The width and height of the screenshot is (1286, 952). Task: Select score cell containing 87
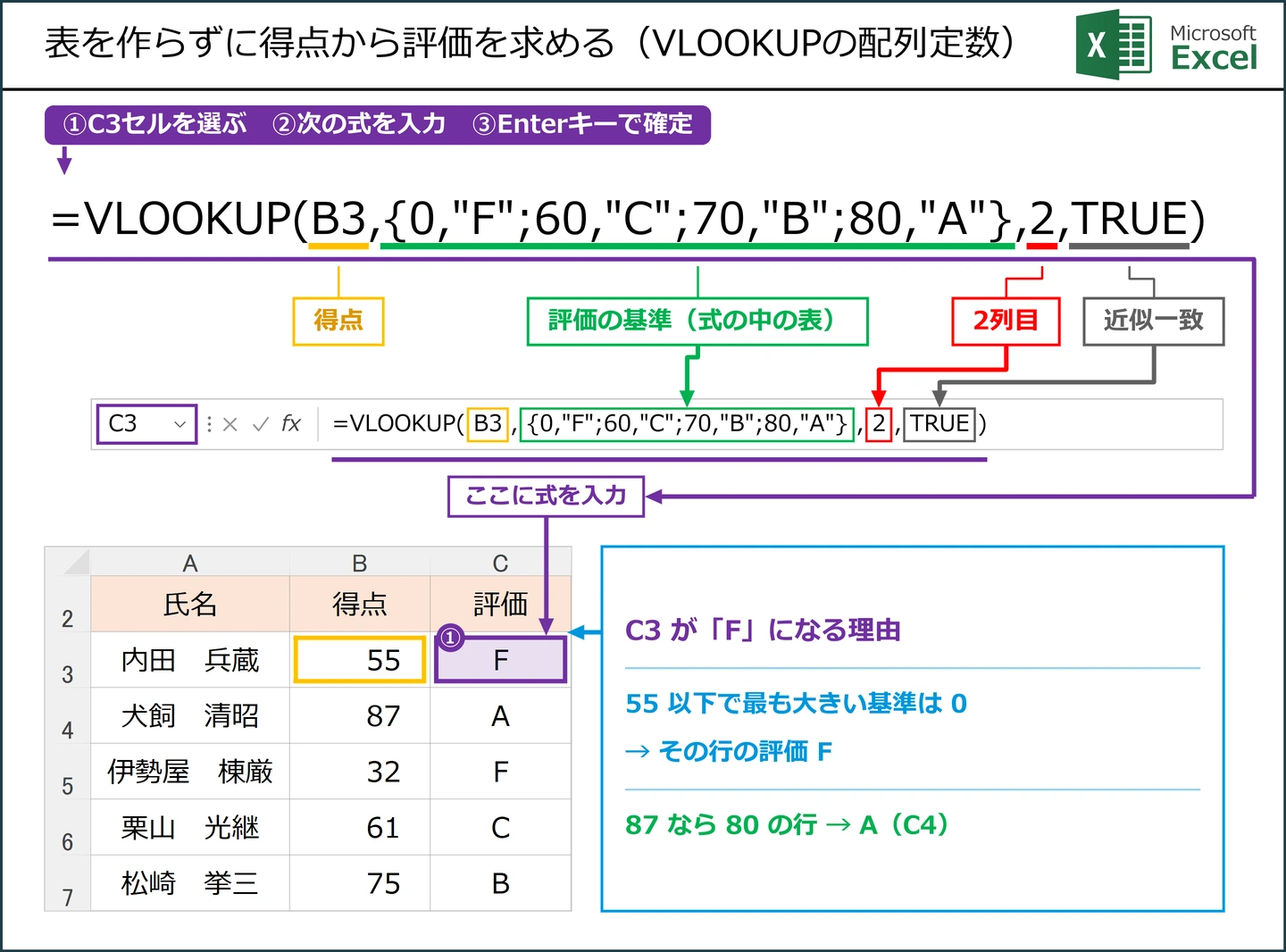360,716
